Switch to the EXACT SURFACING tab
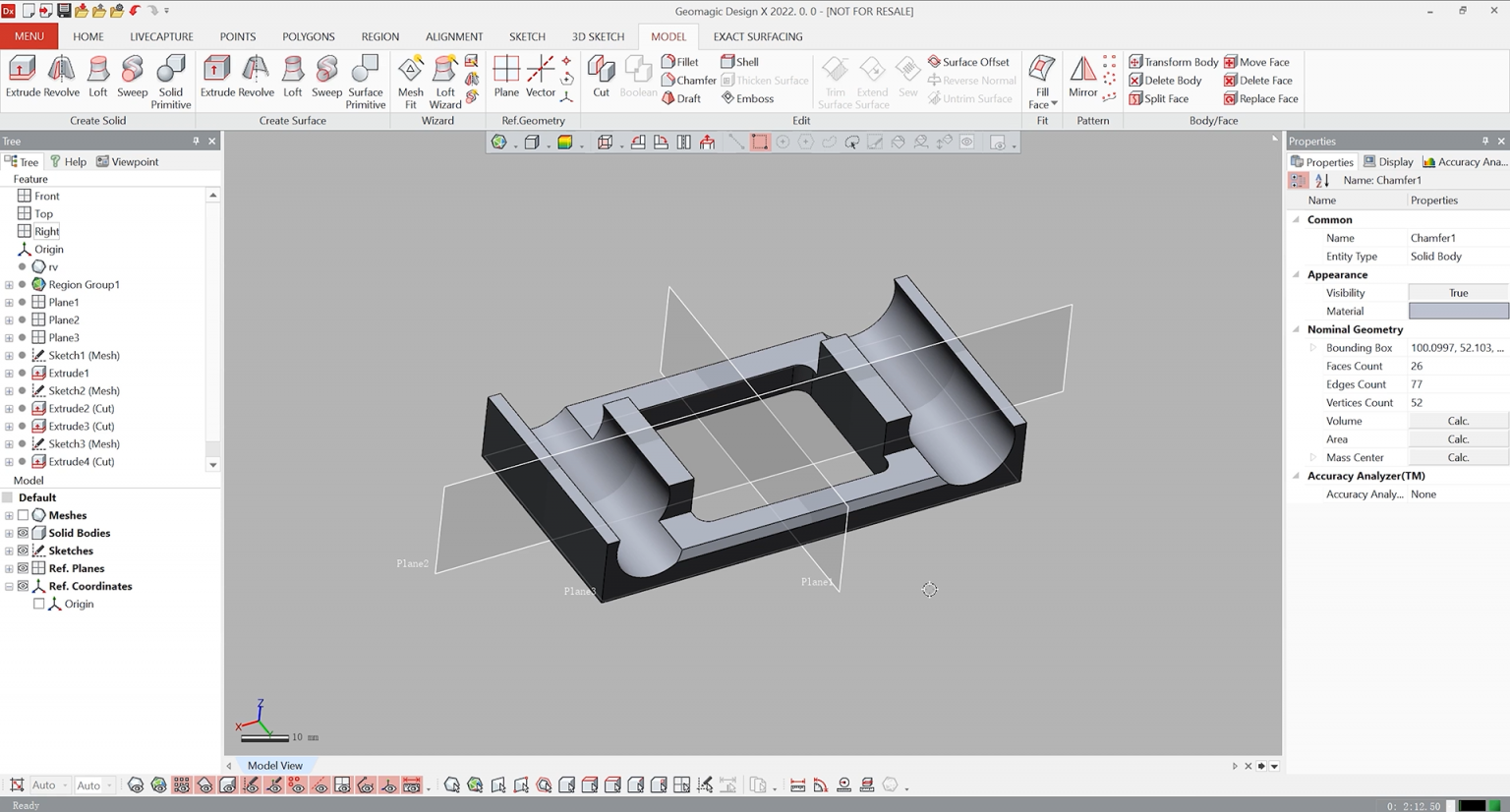 coord(757,36)
